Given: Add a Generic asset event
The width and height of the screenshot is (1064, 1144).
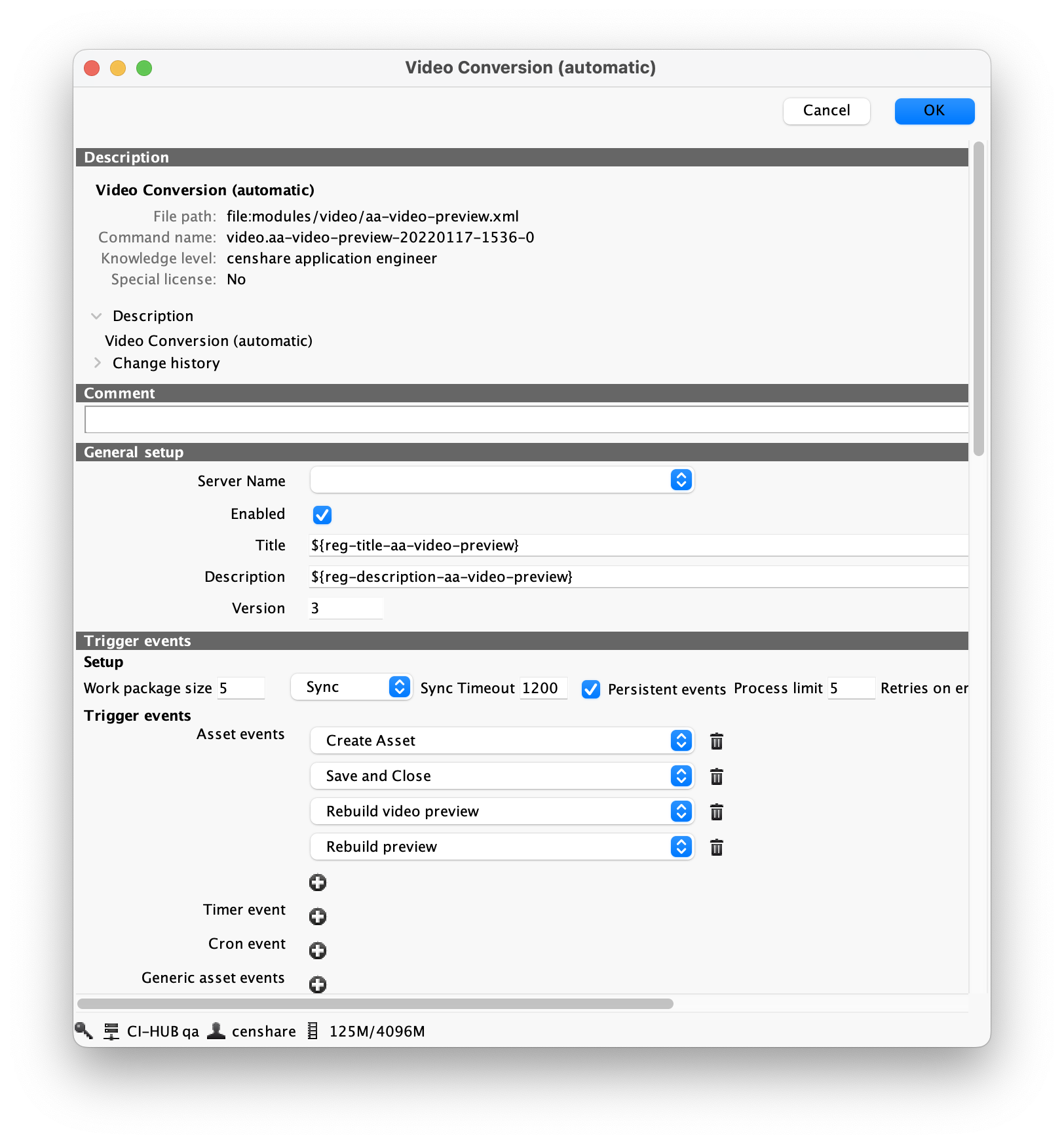Looking at the screenshot, I should coord(318,984).
